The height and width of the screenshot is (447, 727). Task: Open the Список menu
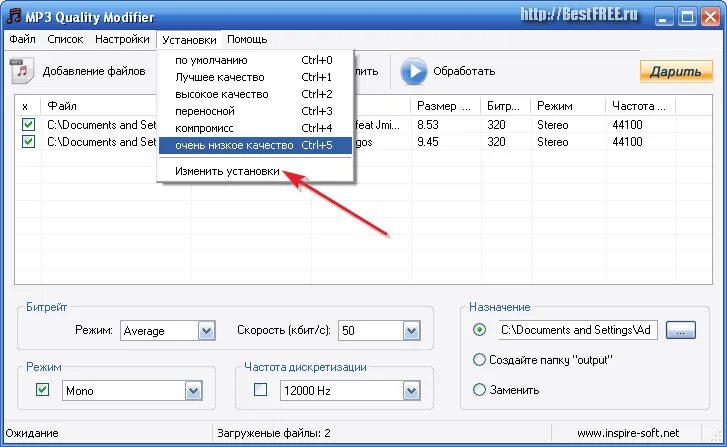[65, 39]
